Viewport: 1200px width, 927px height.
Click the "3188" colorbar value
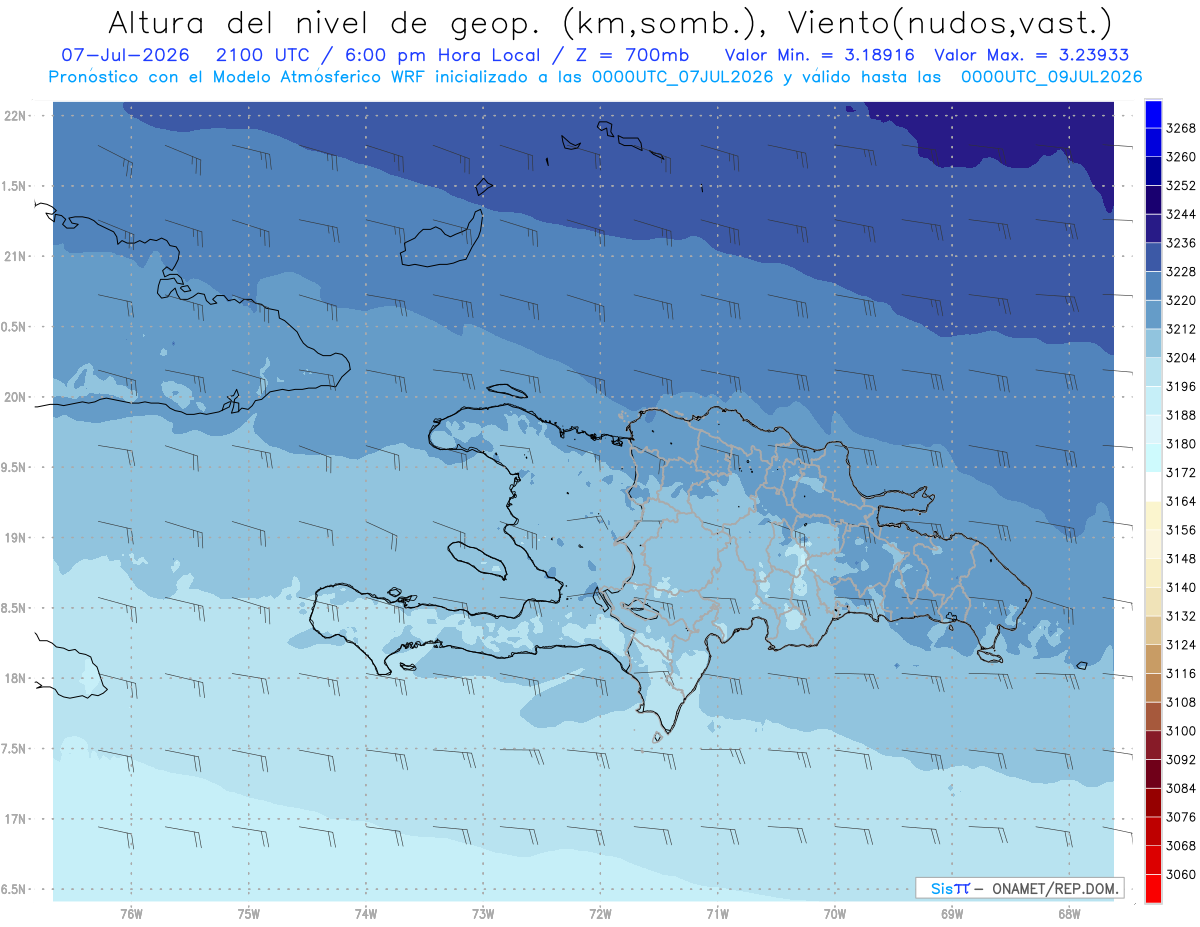tap(1181, 415)
